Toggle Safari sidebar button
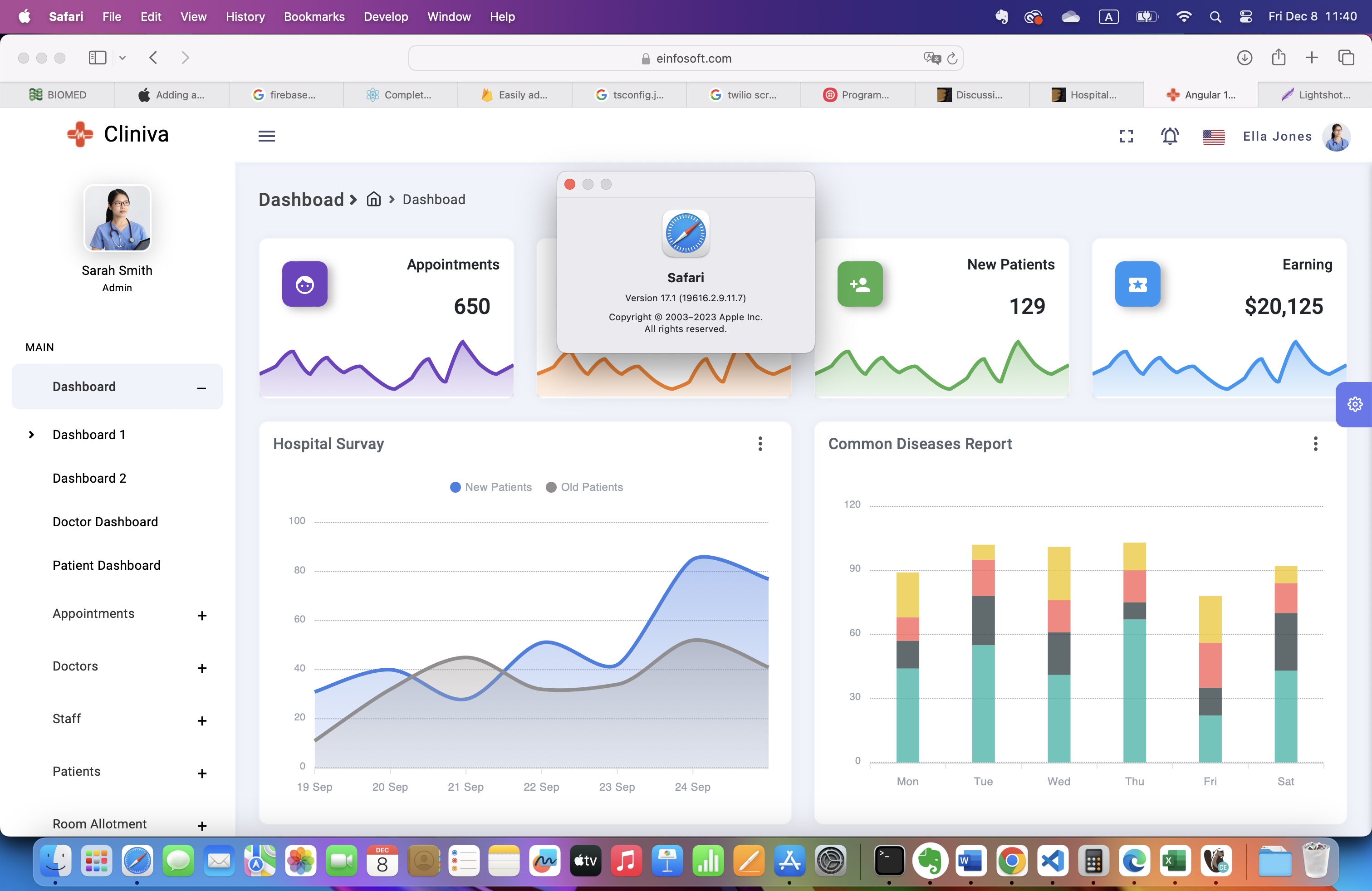This screenshot has height=891, width=1372. (x=98, y=58)
